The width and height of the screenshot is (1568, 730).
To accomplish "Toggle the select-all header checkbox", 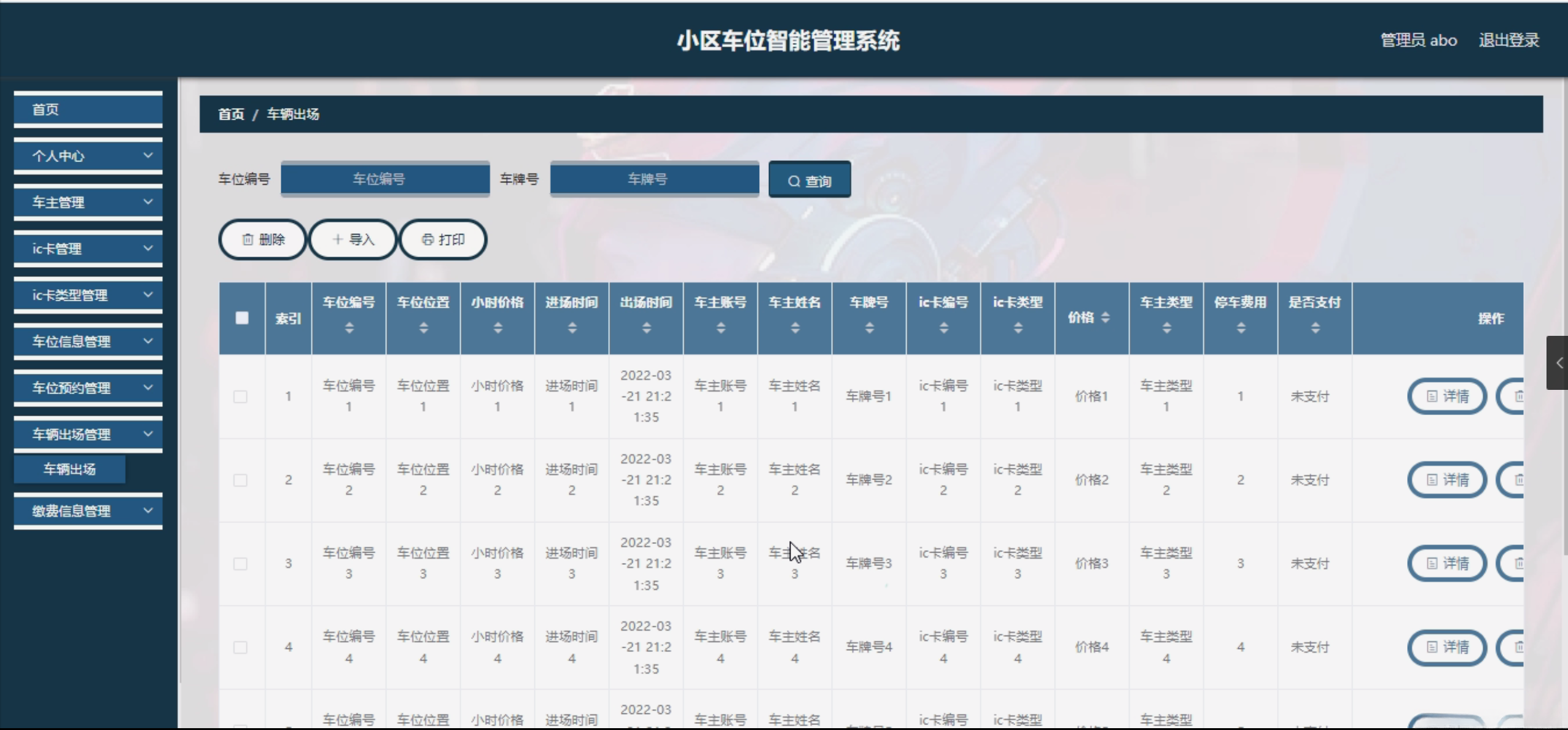I will [x=242, y=318].
